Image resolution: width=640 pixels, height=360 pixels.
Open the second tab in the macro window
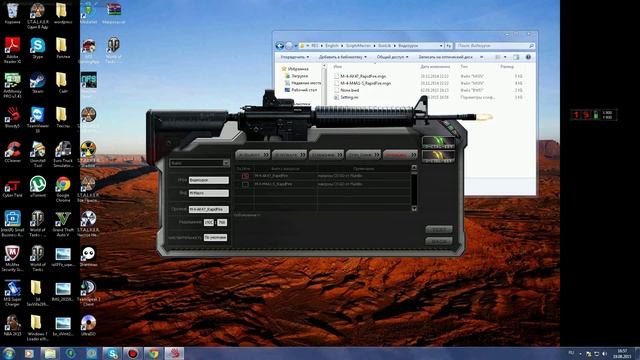pos(289,155)
